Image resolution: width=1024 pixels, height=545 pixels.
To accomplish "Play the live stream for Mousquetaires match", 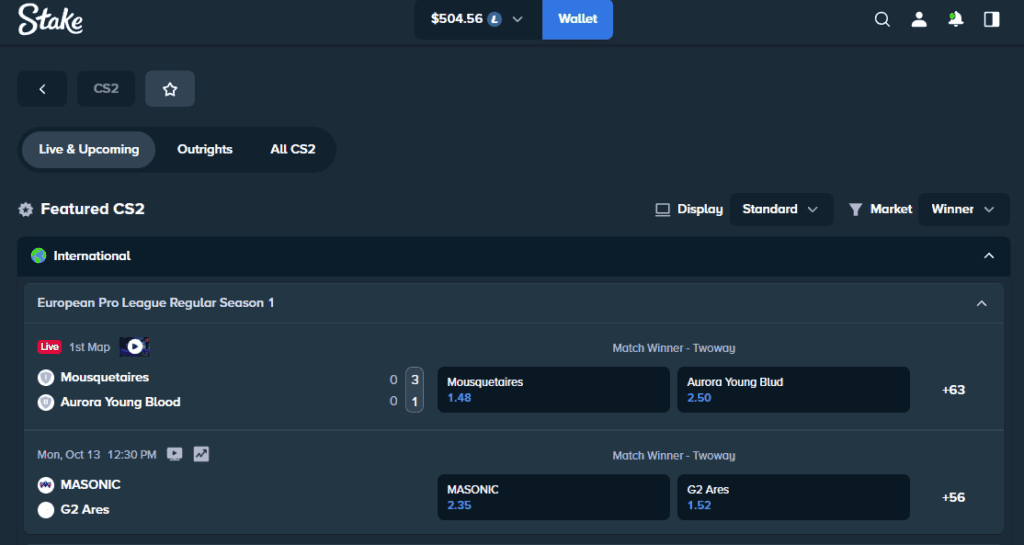I will point(134,347).
